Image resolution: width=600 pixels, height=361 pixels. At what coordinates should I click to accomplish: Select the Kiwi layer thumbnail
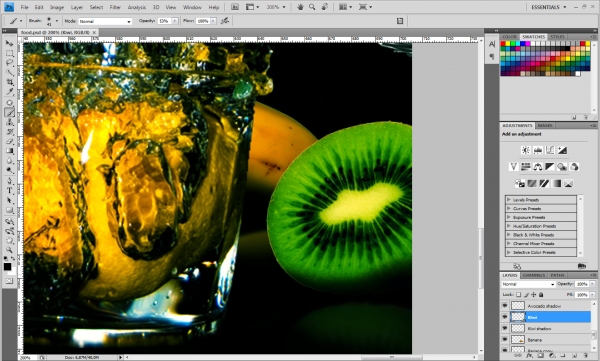[518, 317]
